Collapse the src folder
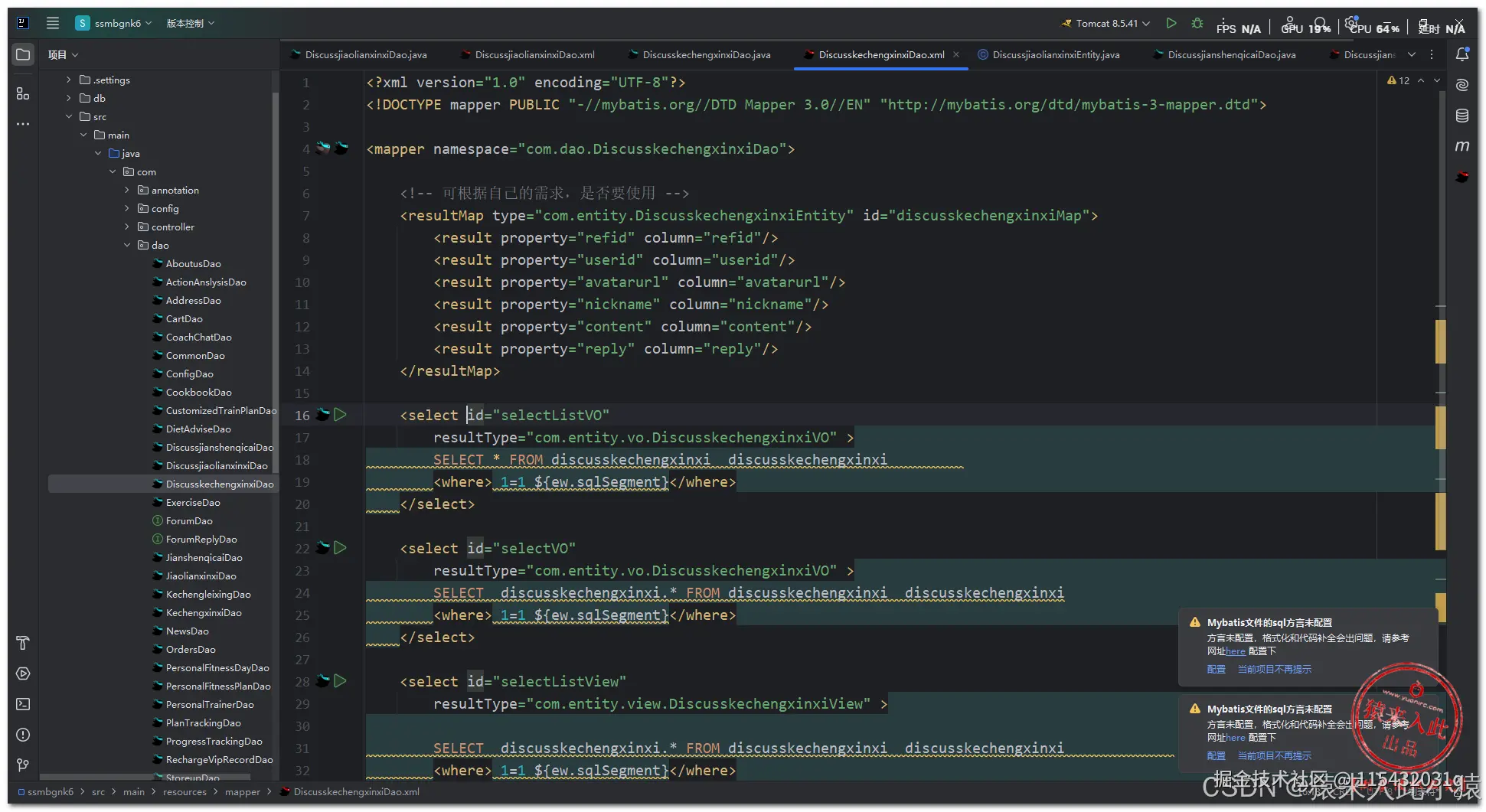The width and height of the screenshot is (1486, 812). pyautogui.click(x=69, y=116)
